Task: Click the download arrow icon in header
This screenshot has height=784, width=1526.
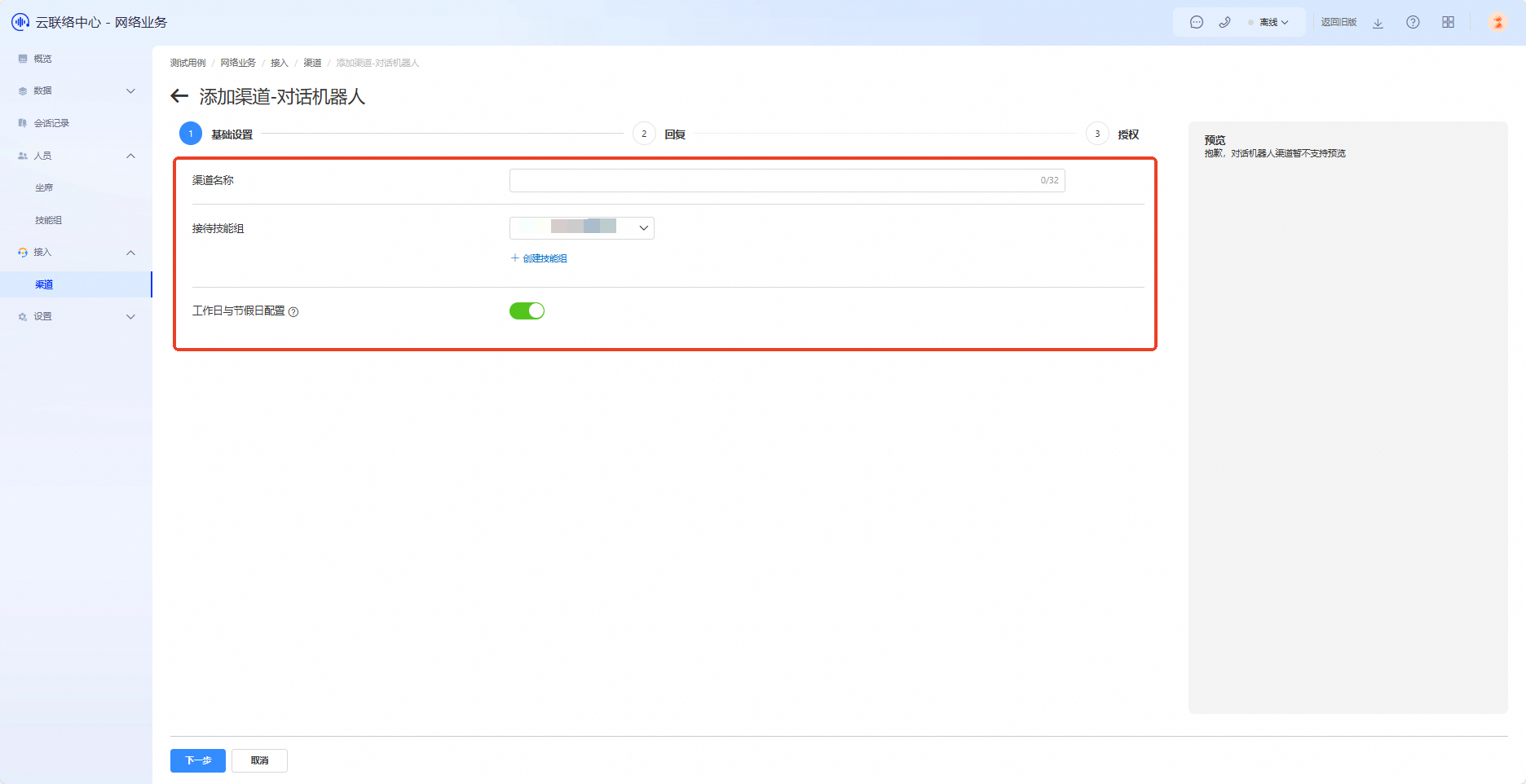Action: tap(1378, 23)
